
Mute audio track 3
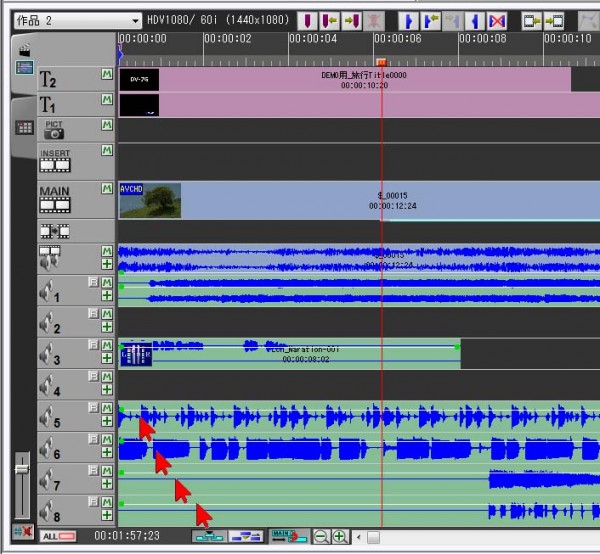coord(107,345)
